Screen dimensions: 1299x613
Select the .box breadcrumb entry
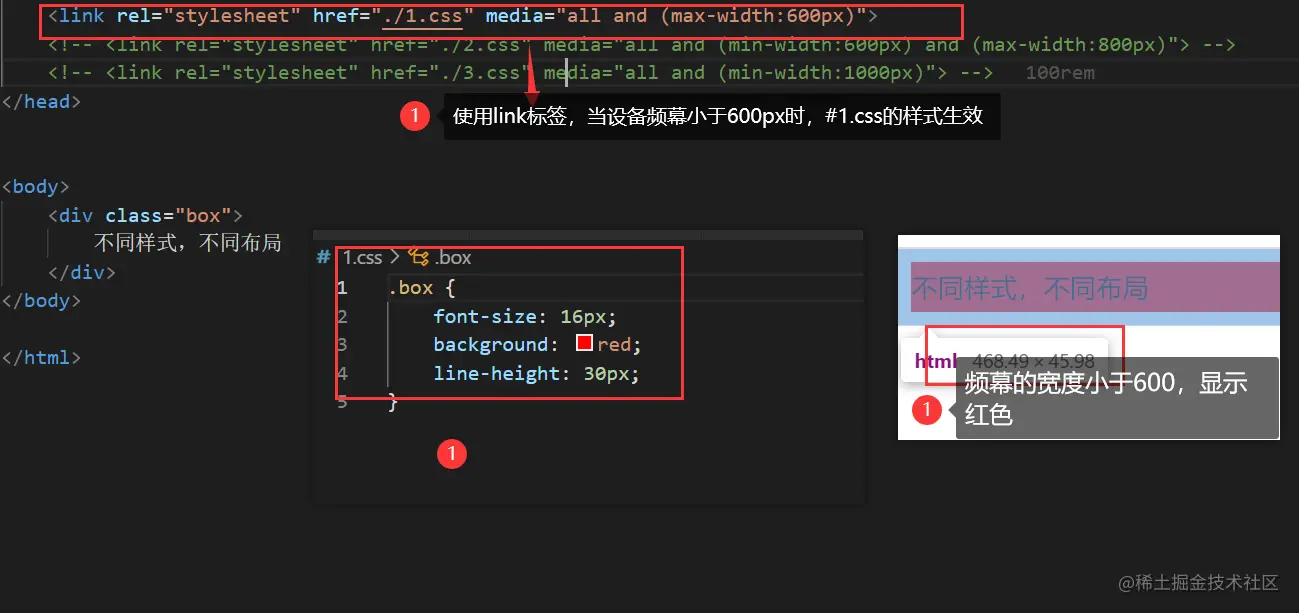[453, 258]
